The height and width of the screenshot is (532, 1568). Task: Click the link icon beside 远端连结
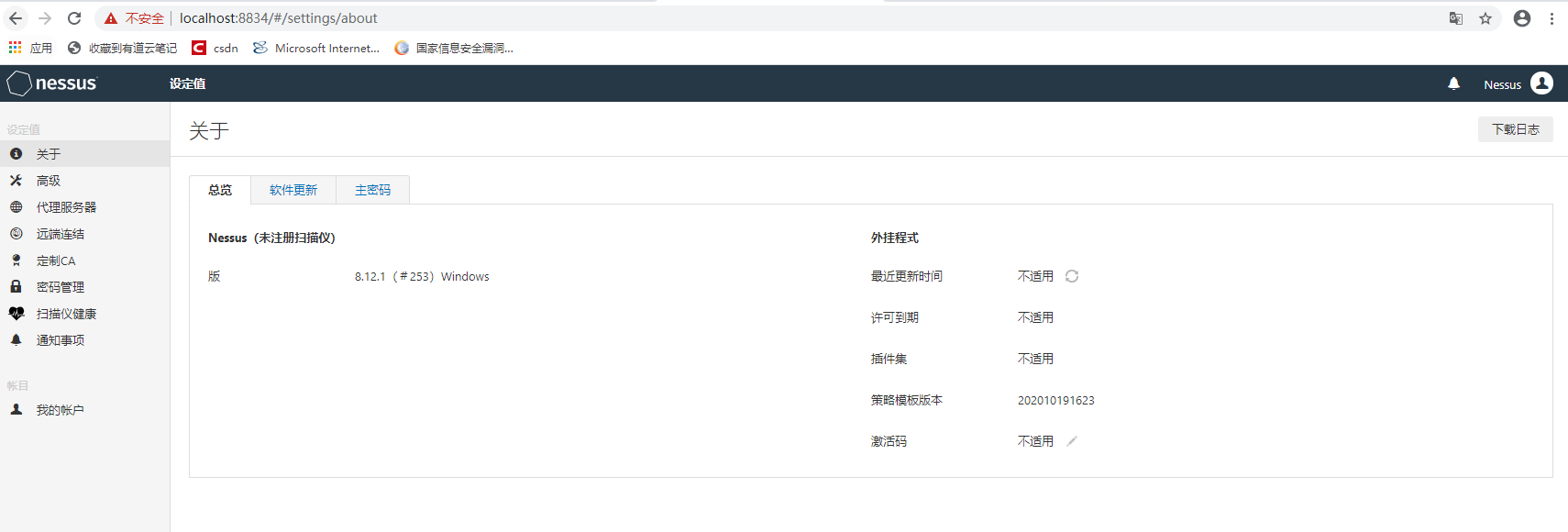click(16, 234)
